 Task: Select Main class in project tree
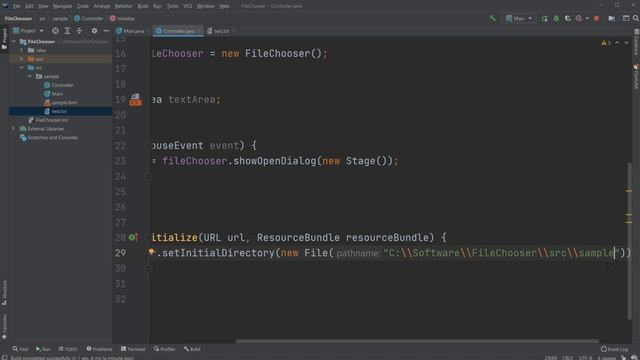53,94
